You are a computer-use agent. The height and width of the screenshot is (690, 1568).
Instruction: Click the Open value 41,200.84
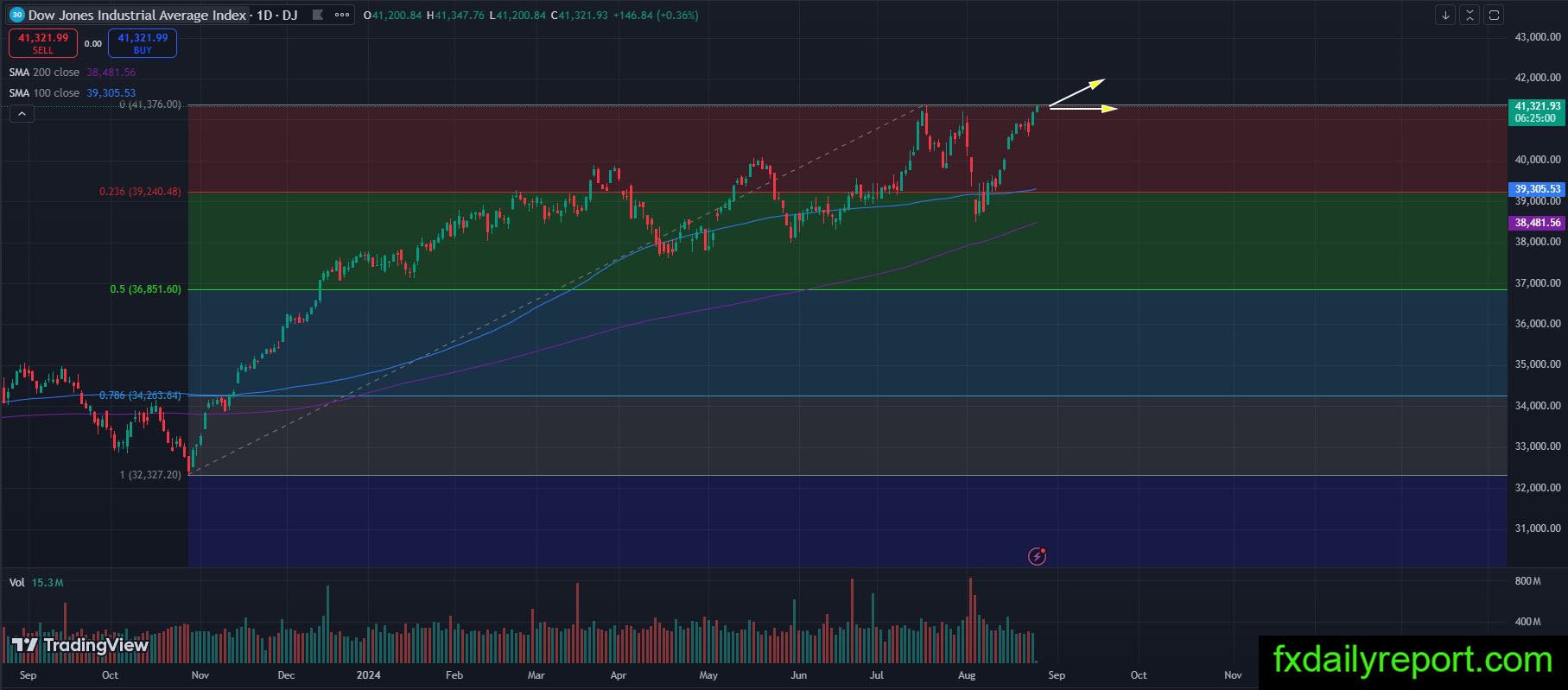(396, 16)
